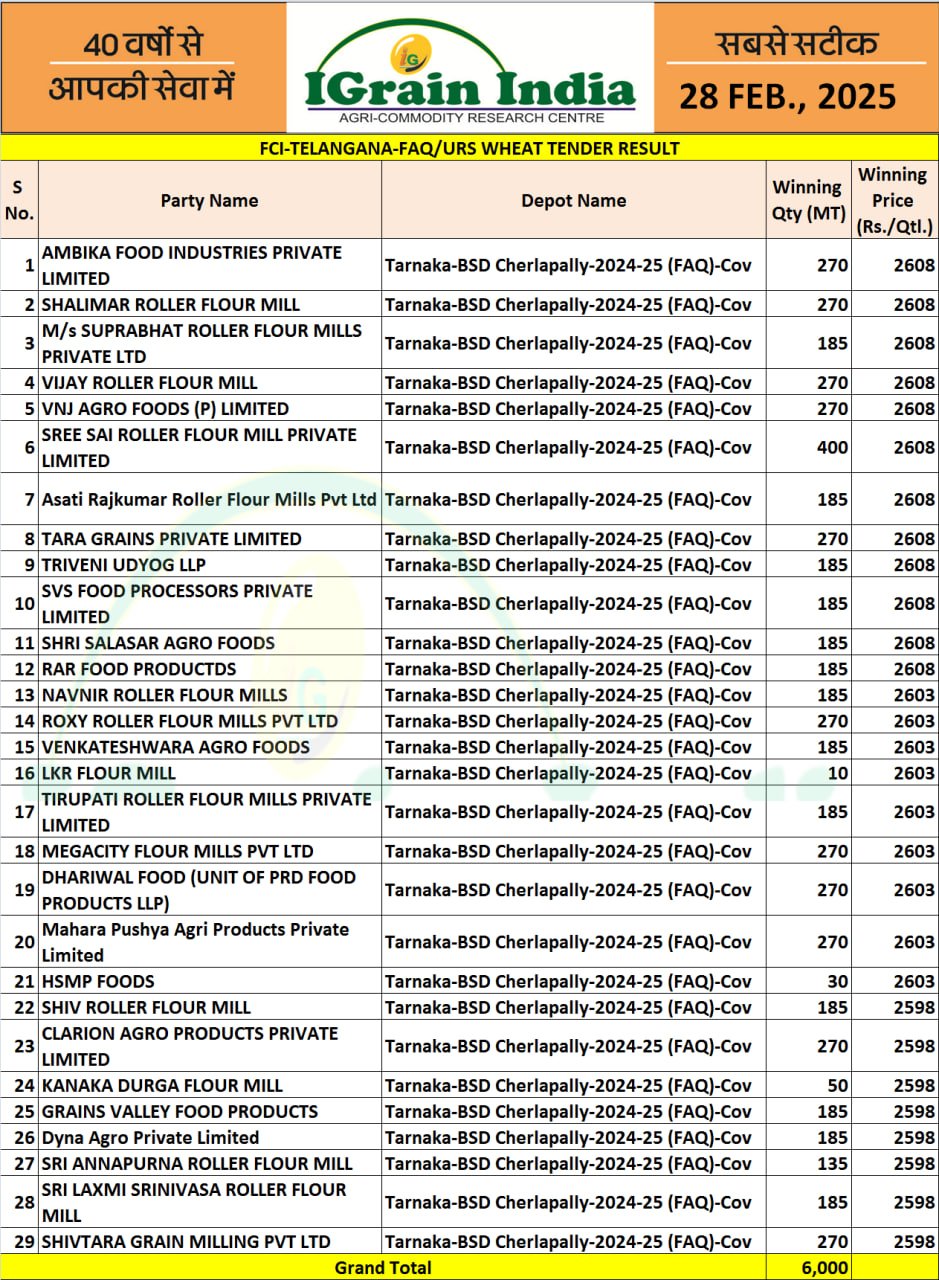Click the KANAKA DURGA FLOUR MILL cell
Viewport: 939px width, 1280px height.
click(x=162, y=1085)
